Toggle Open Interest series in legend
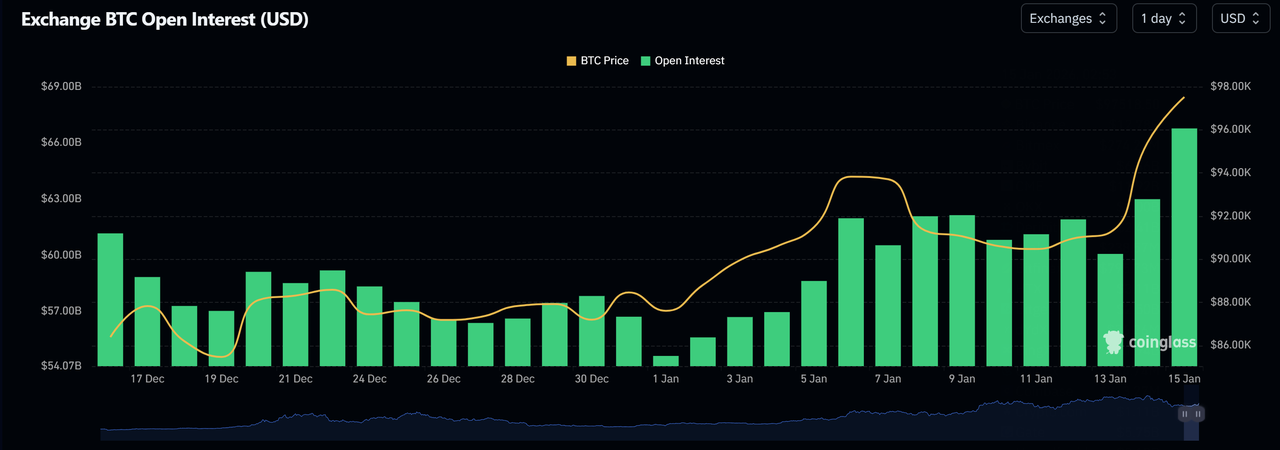Viewport: 1280px width, 450px height. coord(689,61)
